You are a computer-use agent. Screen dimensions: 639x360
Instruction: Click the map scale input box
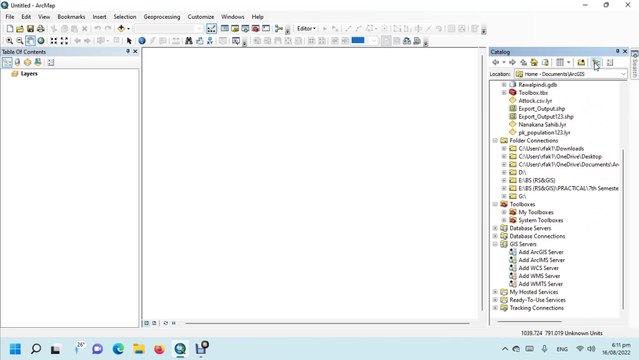tap(169, 29)
